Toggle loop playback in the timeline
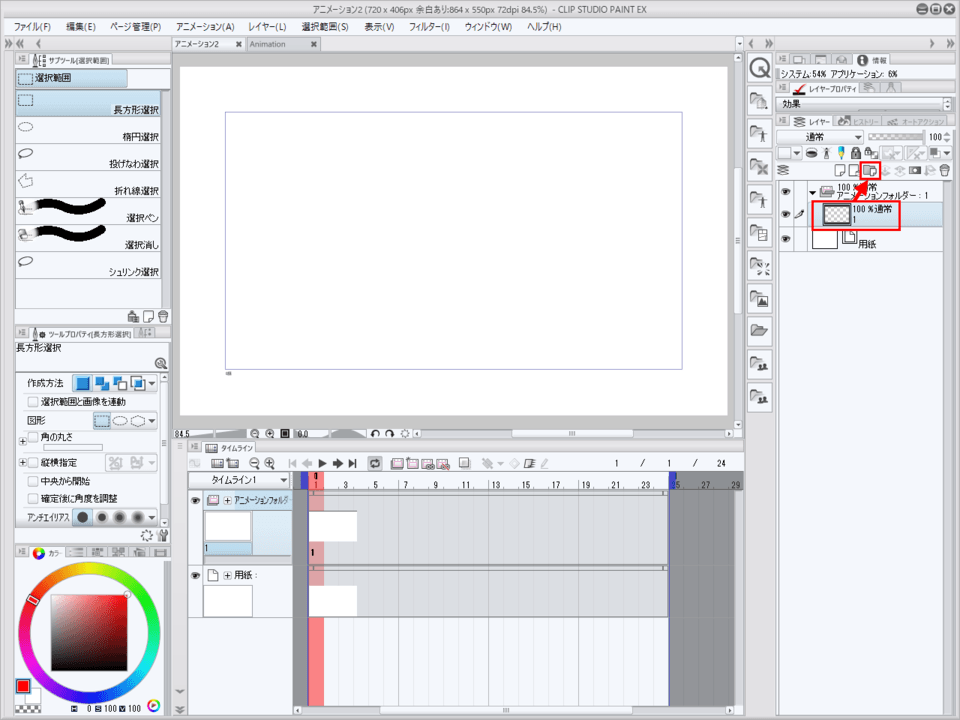Viewport: 960px width, 720px height. point(375,463)
